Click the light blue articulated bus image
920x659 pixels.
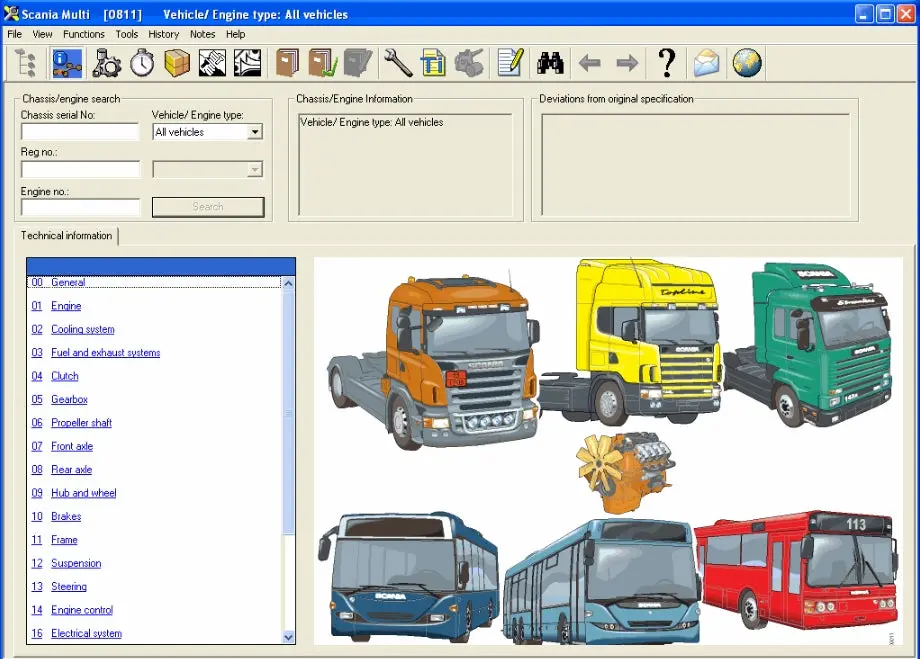click(x=602, y=582)
